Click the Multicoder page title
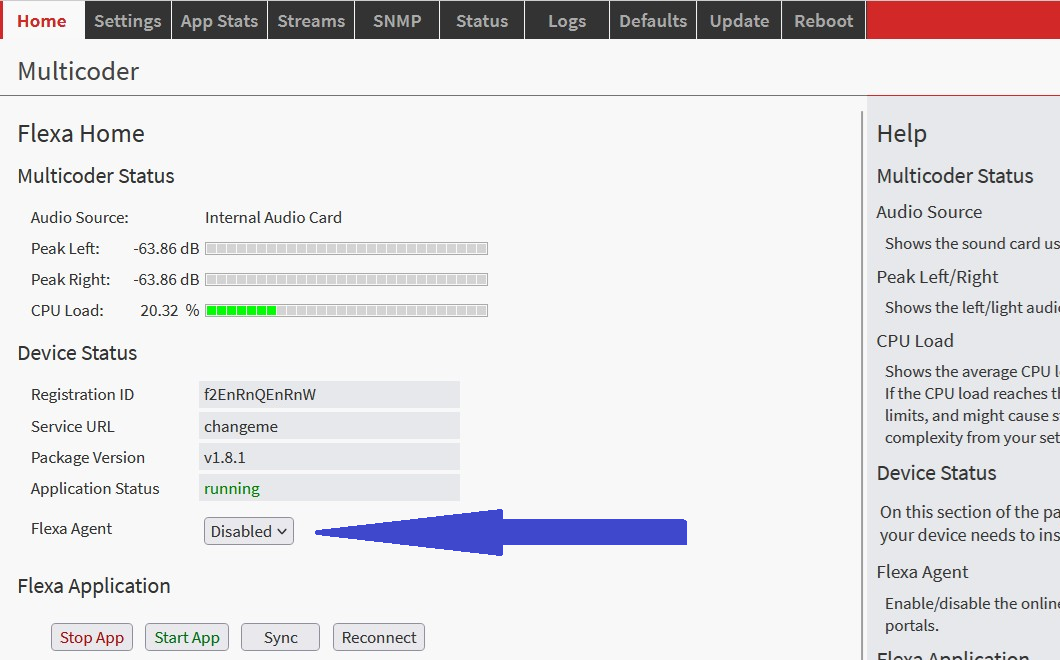1060x660 pixels. [78, 71]
